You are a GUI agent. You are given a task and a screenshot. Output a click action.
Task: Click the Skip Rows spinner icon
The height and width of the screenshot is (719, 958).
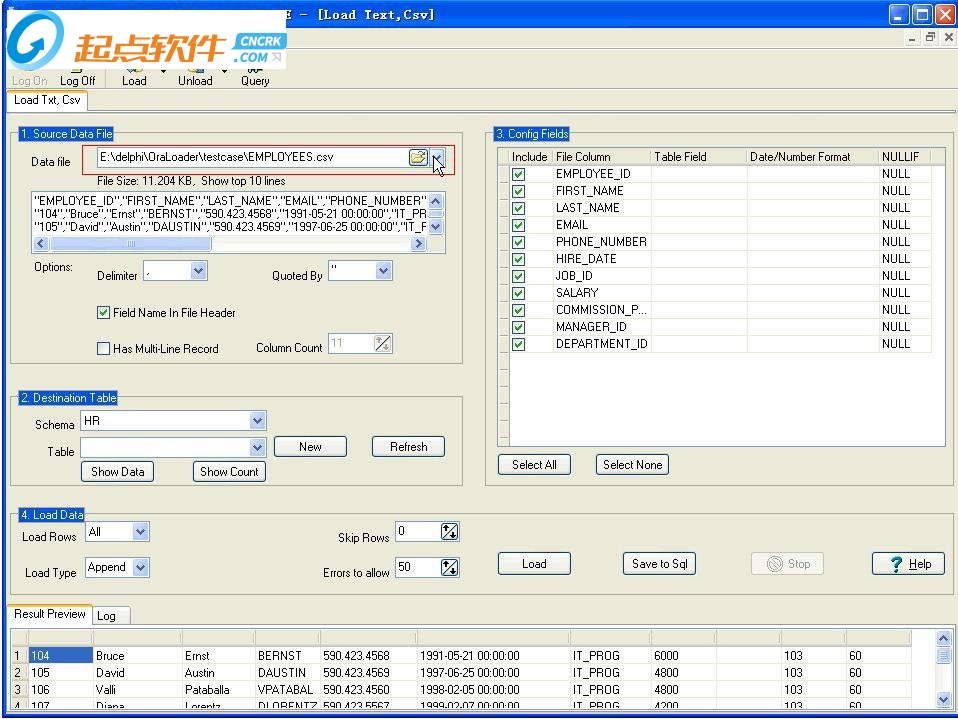(x=449, y=532)
